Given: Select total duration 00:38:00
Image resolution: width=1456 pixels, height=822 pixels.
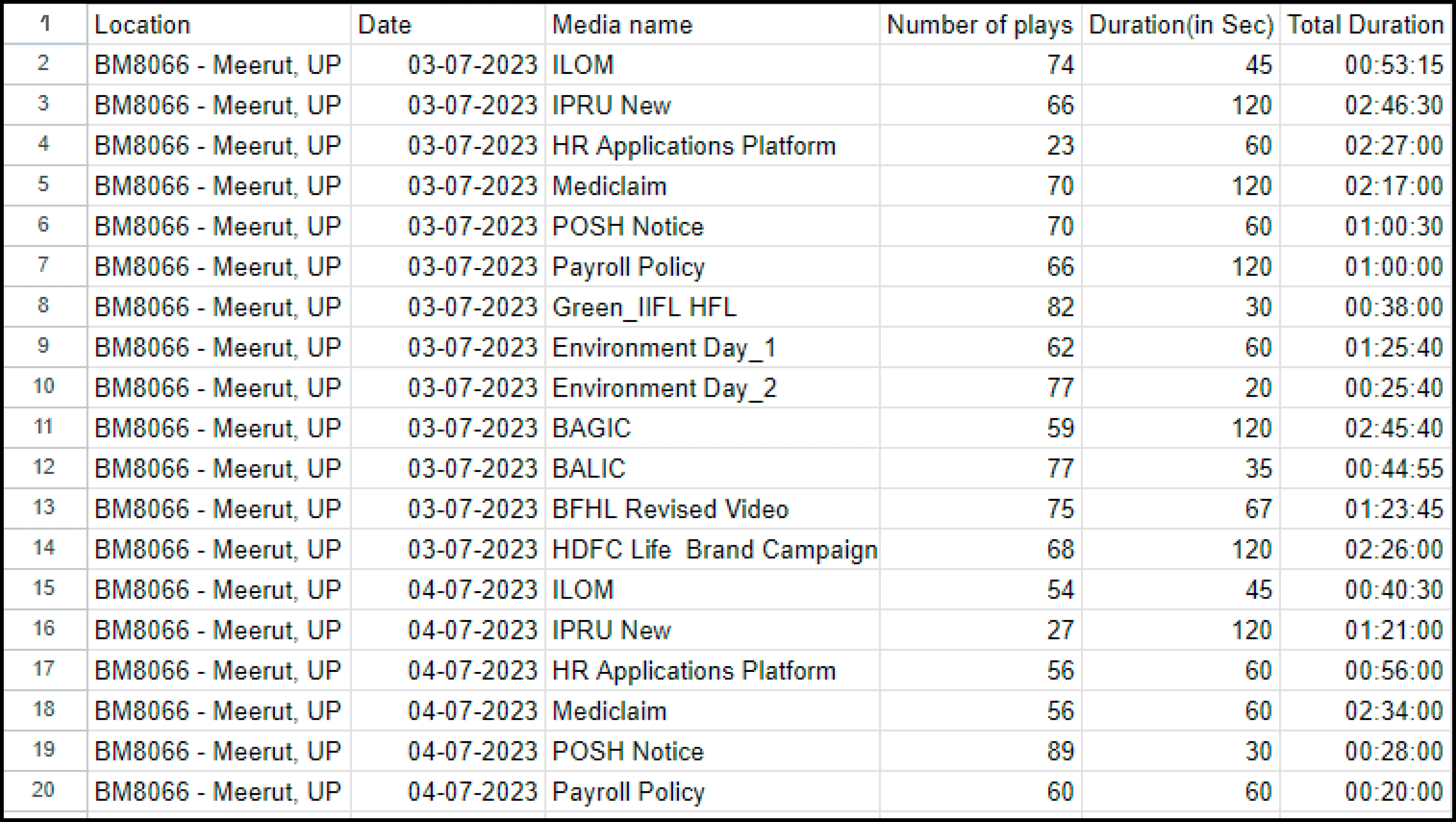Looking at the screenshot, I should click(1365, 307).
